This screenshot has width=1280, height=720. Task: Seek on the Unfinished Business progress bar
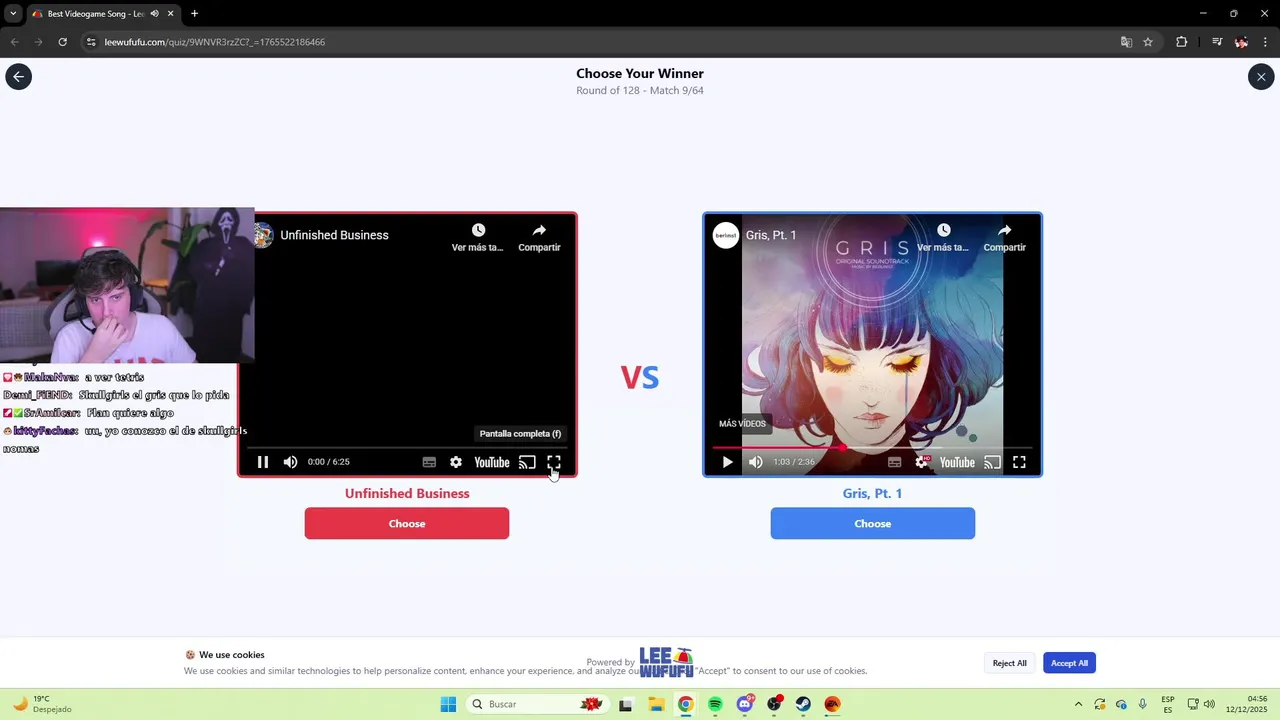coord(407,447)
